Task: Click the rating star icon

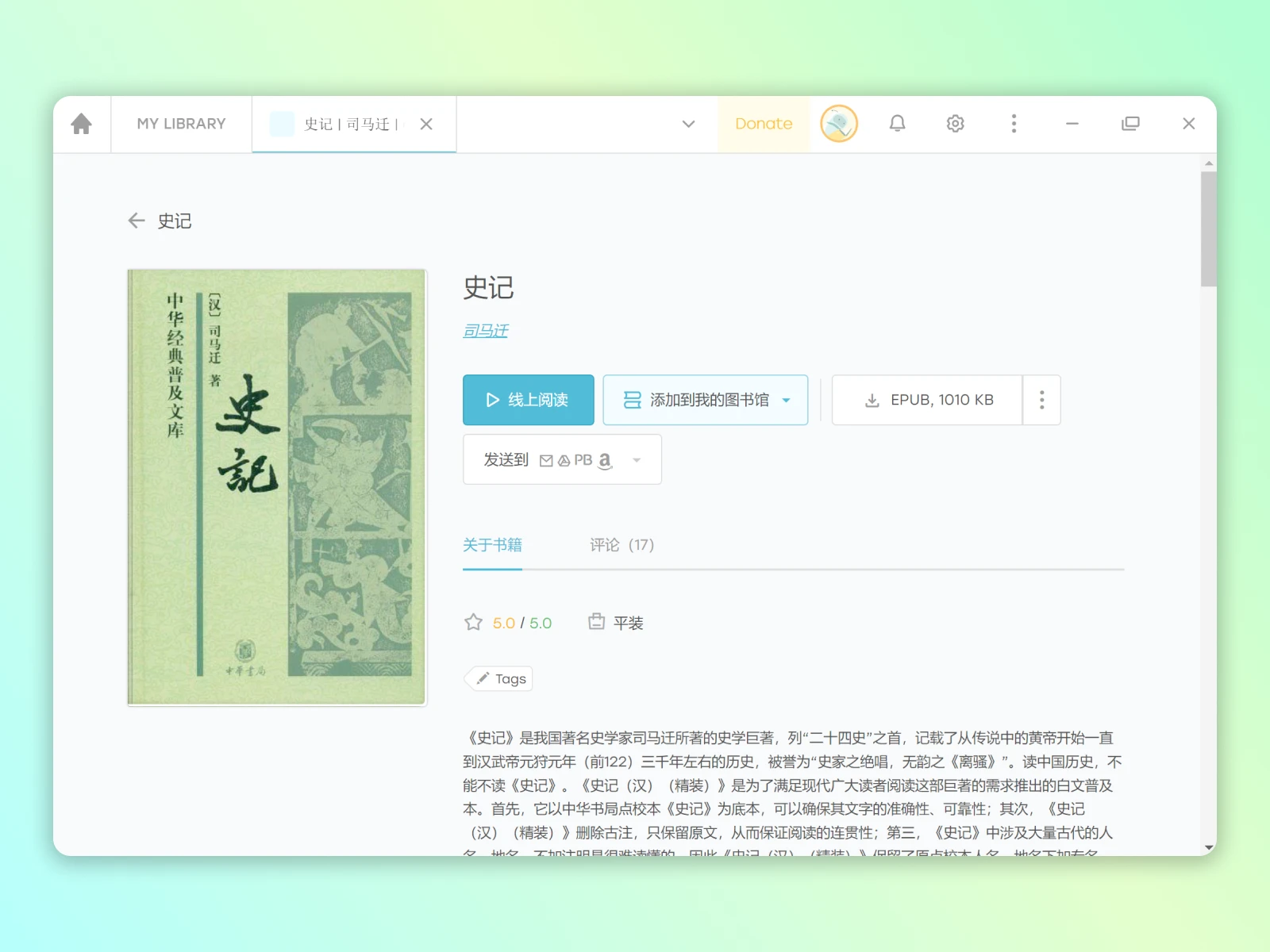Action: (474, 623)
